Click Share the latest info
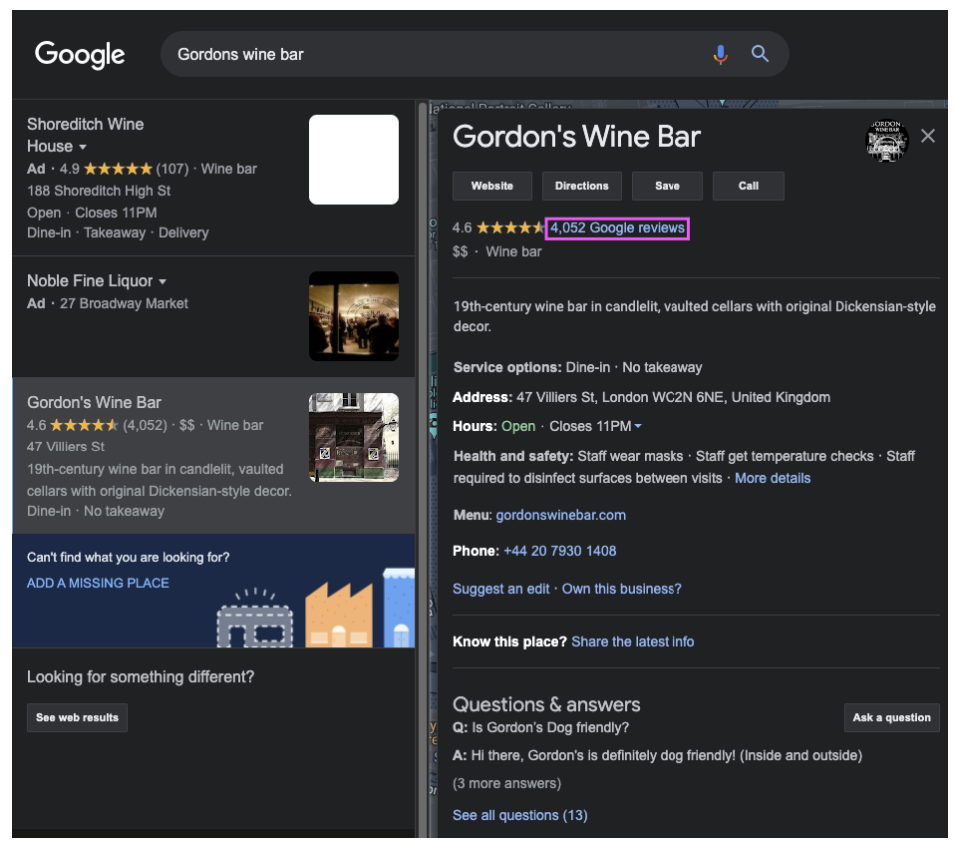Viewport: 958px width, 844px height. tap(632, 642)
